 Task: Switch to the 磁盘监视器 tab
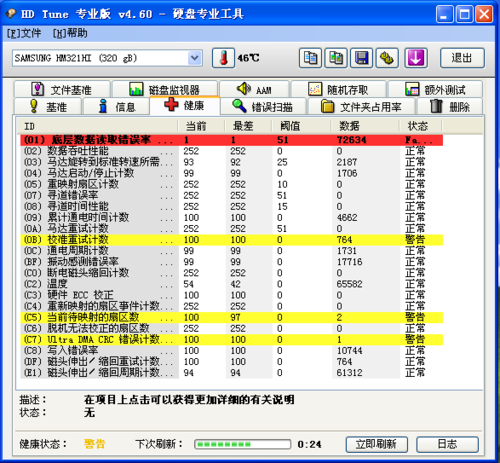pos(165,89)
